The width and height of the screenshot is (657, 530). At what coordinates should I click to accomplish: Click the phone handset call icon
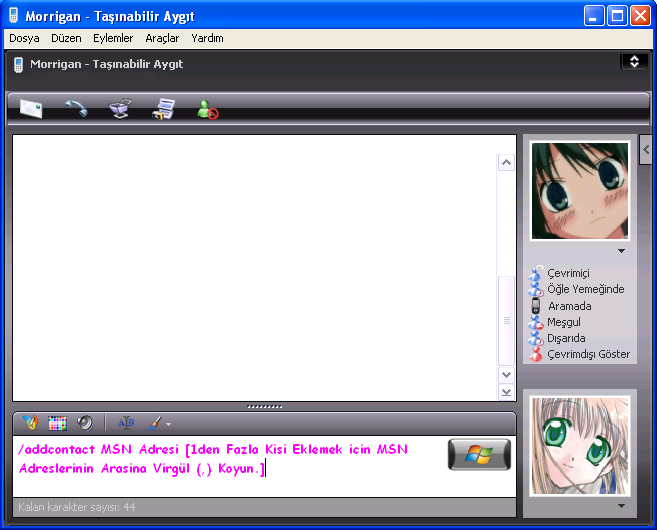click(76, 109)
